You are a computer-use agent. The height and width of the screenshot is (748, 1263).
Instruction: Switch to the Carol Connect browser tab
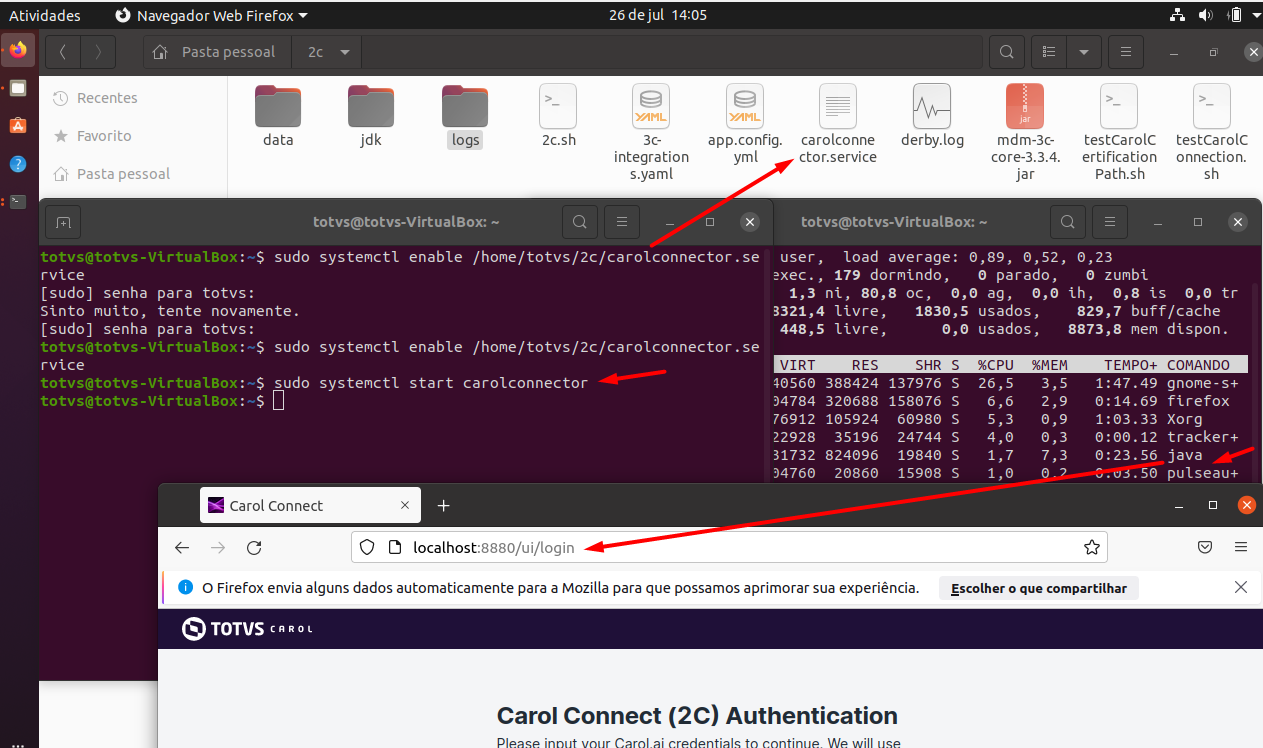click(309, 506)
